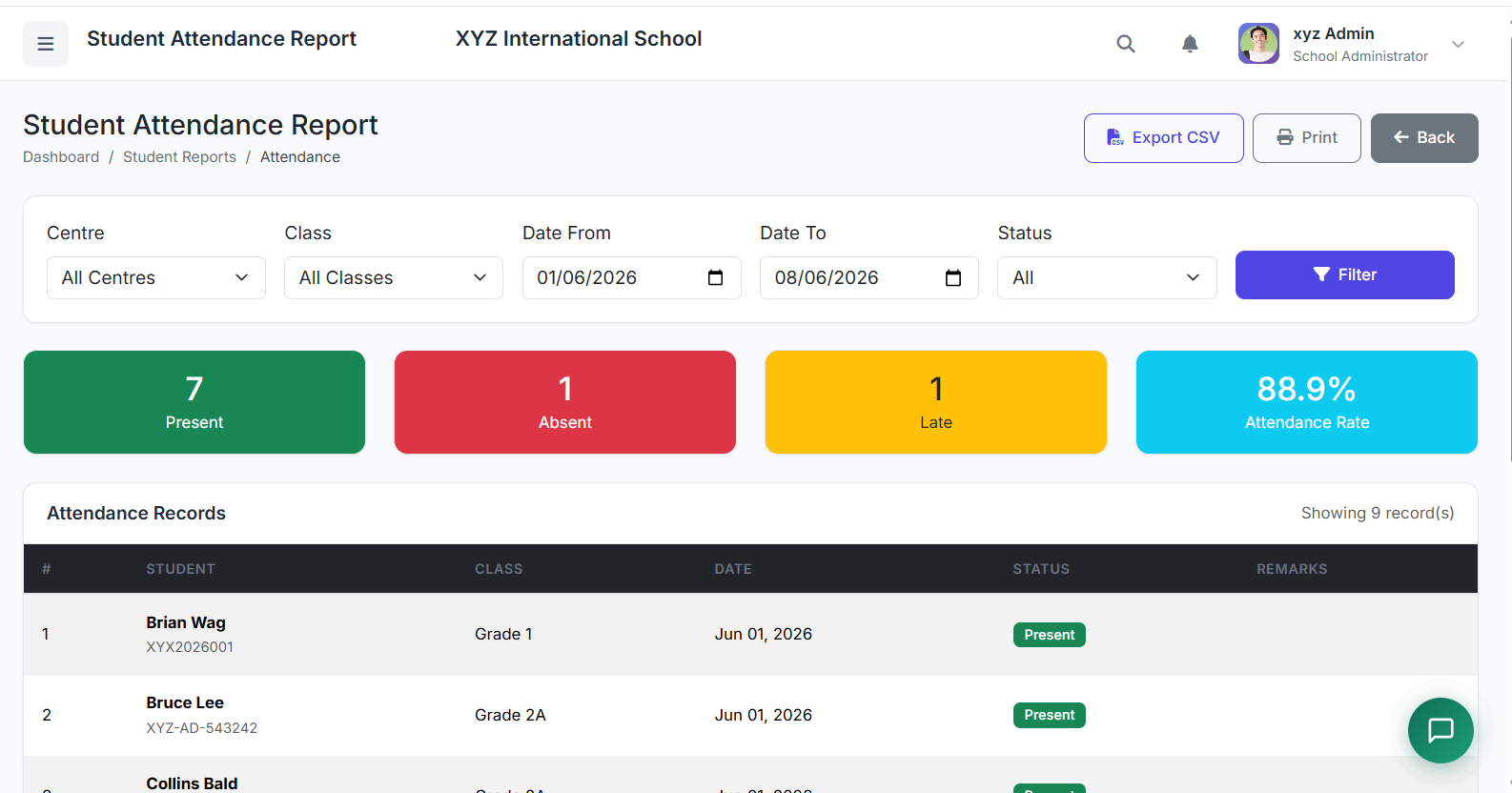This screenshot has height=793, width=1512.
Task: Apply the Filter button
Action: coord(1344,274)
